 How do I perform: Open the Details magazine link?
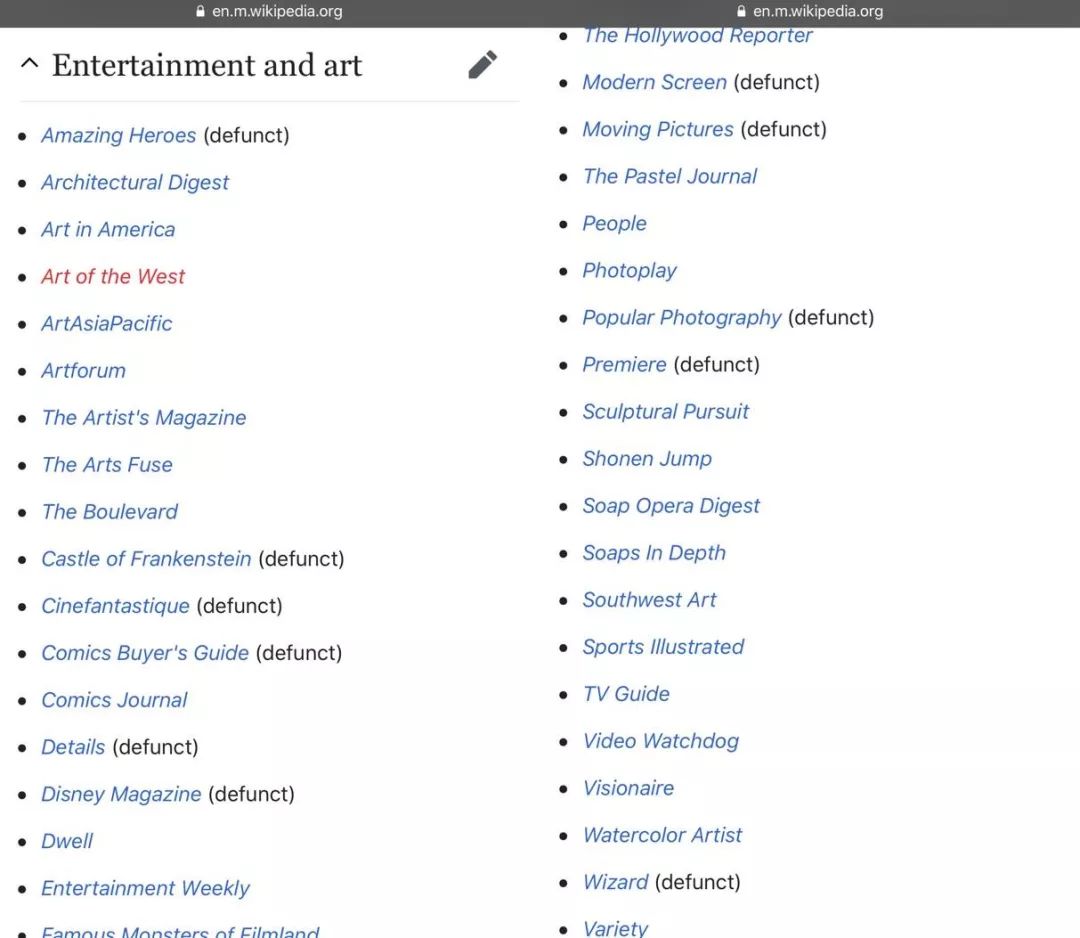click(73, 747)
